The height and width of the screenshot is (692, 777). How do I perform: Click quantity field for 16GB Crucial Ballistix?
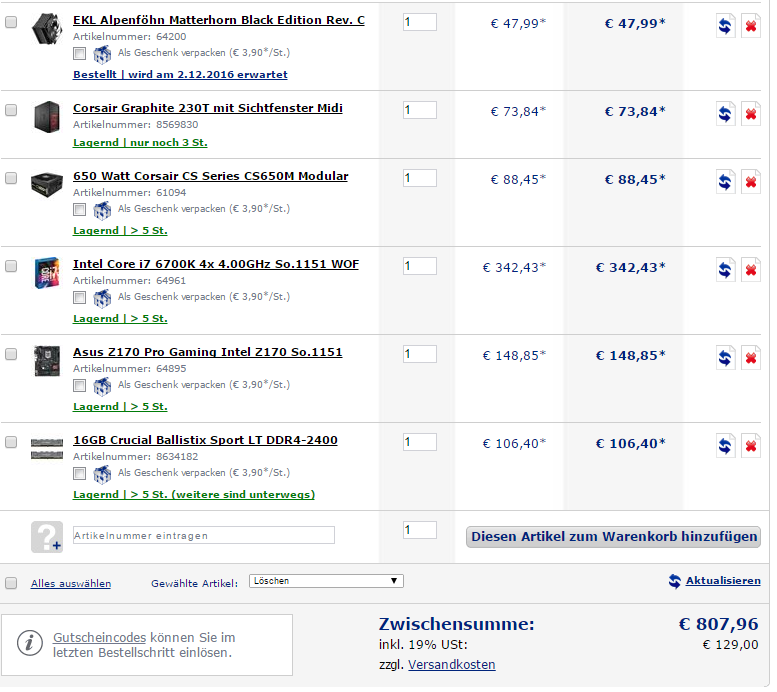pyautogui.click(x=420, y=442)
